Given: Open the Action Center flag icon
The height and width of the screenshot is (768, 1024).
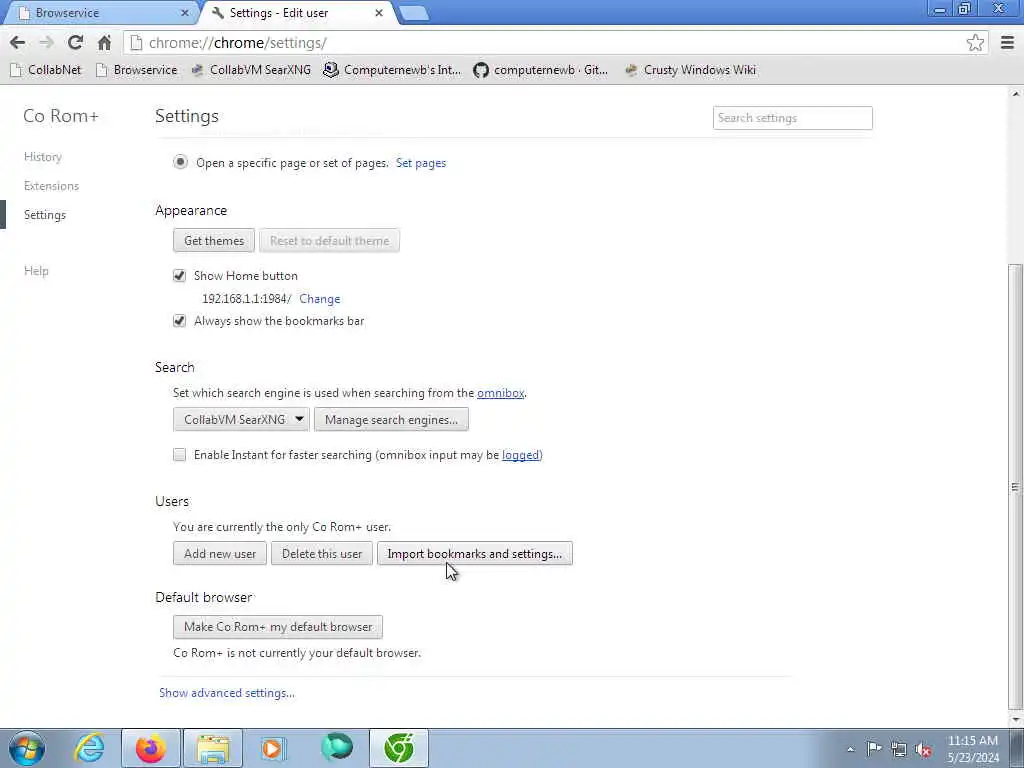Looking at the screenshot, I should 874,749.
